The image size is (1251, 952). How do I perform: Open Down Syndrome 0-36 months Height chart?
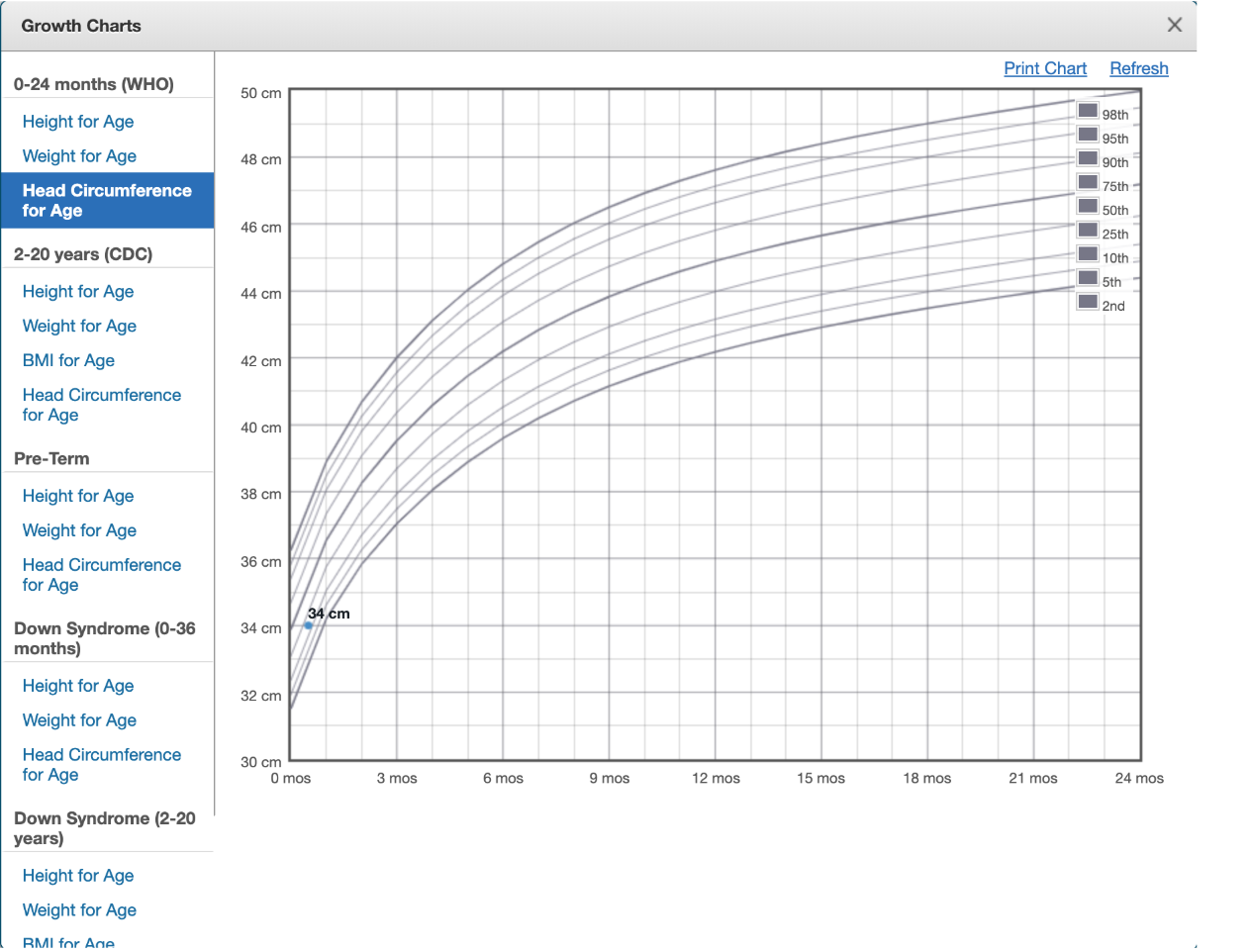coord(78,686)
